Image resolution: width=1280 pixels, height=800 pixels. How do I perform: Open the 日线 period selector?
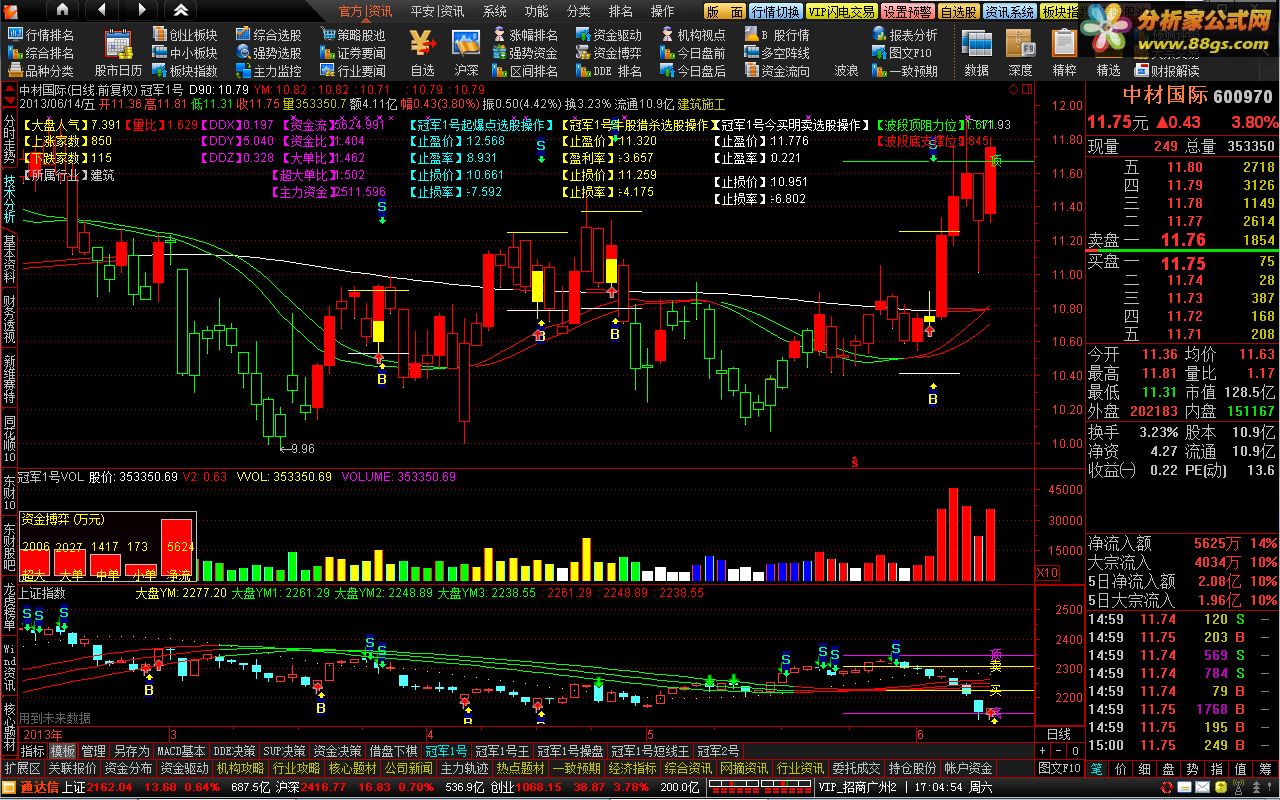tap(1059, 735)
